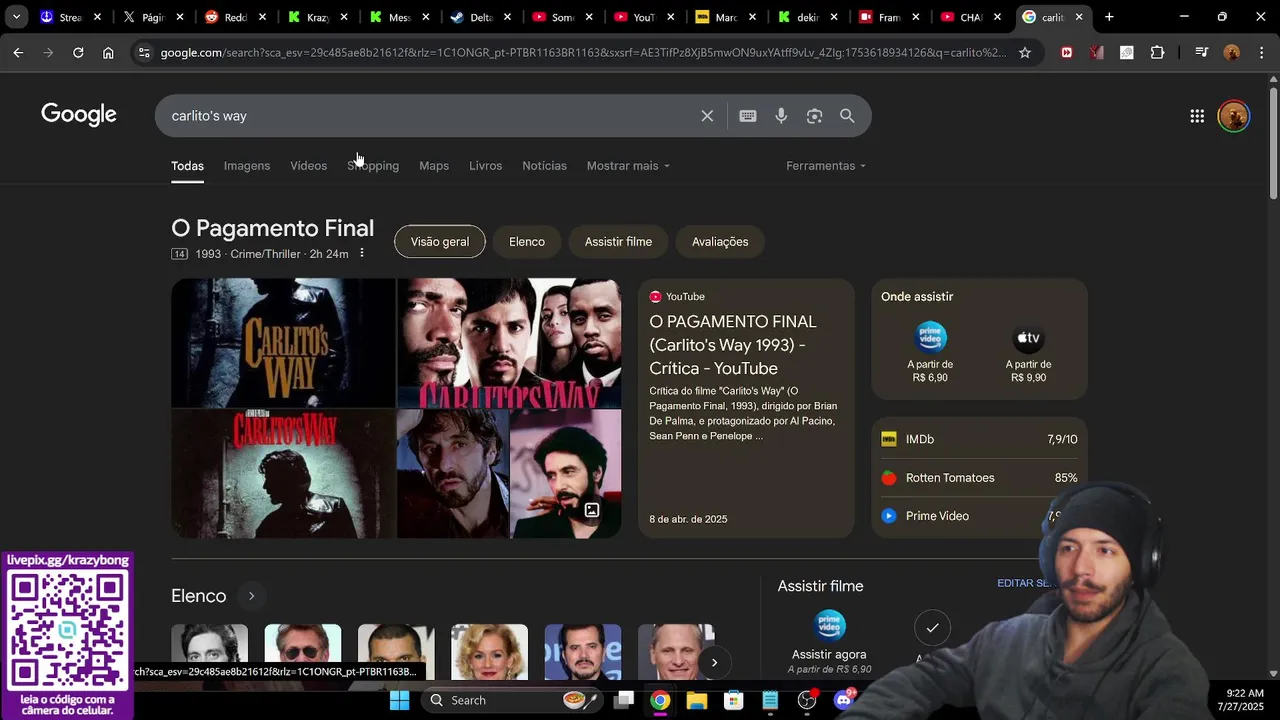Open OBS Studio from the taskbar
Image resolution: width=1280 pixels, height=720 pixels.
click(807, 700)
